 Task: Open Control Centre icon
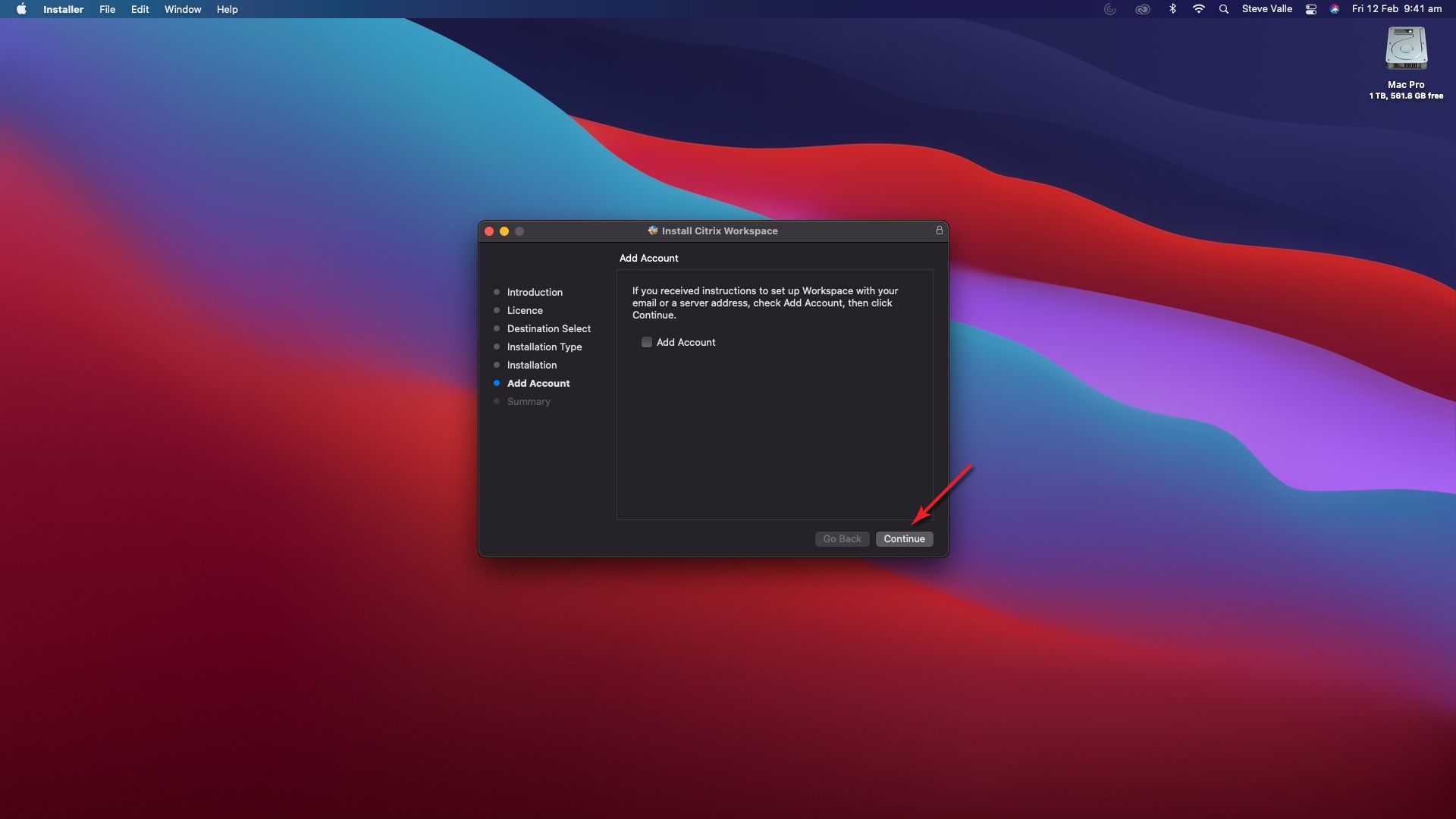(1310, 9)
